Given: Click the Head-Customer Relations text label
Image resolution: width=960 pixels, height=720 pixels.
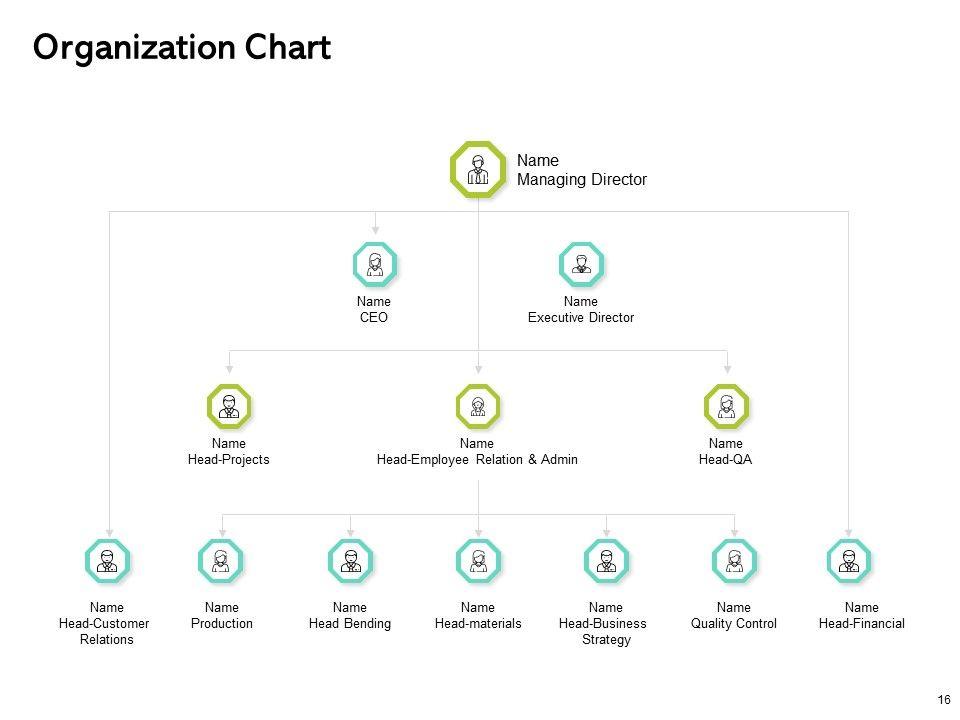Looking at the screenshot, I should 107,631.
